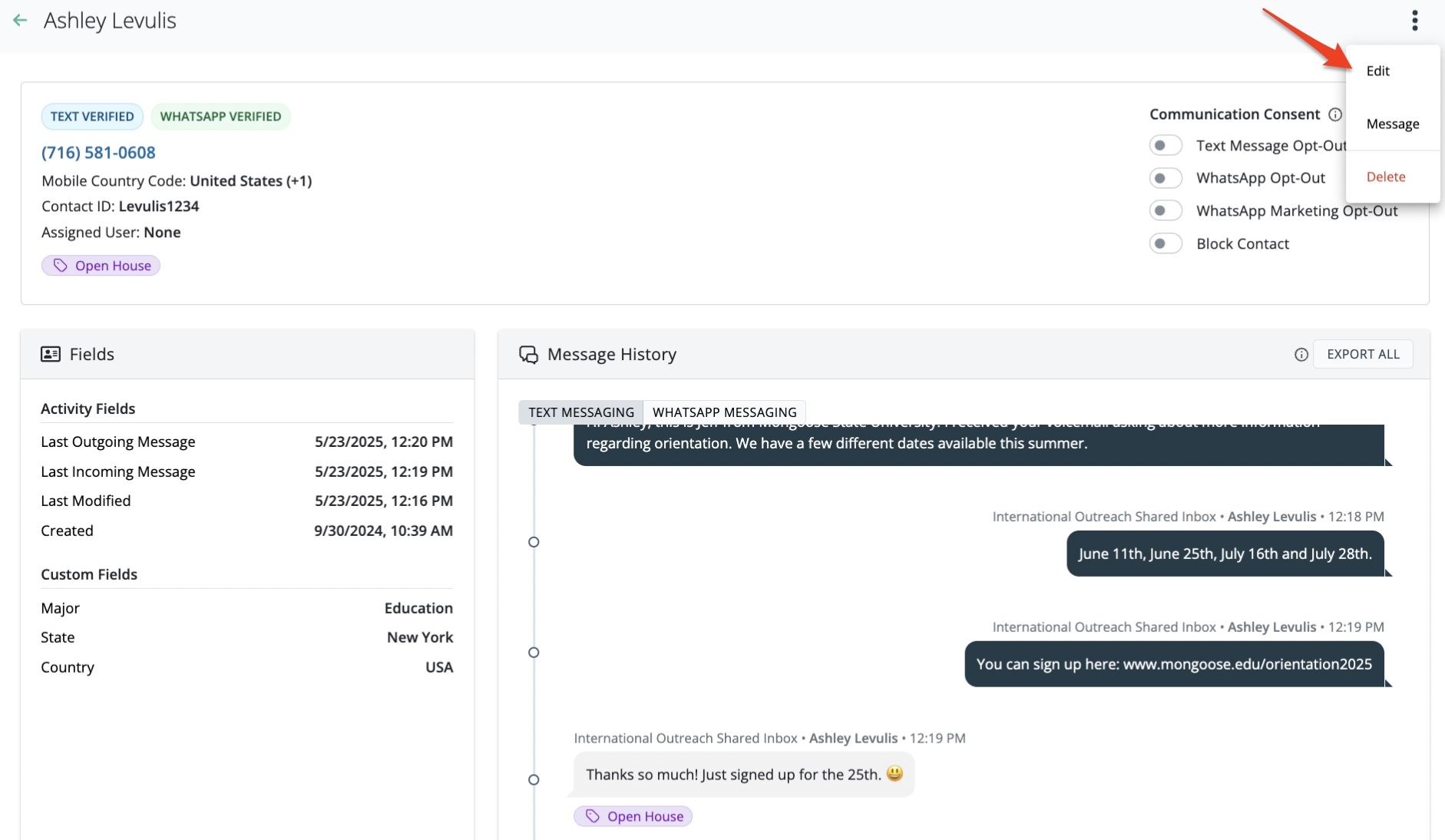Click the Open House tag below the last message
The width and height of the screenshot is (1445, 840).
pyautogui.click(x=633, y=816)
